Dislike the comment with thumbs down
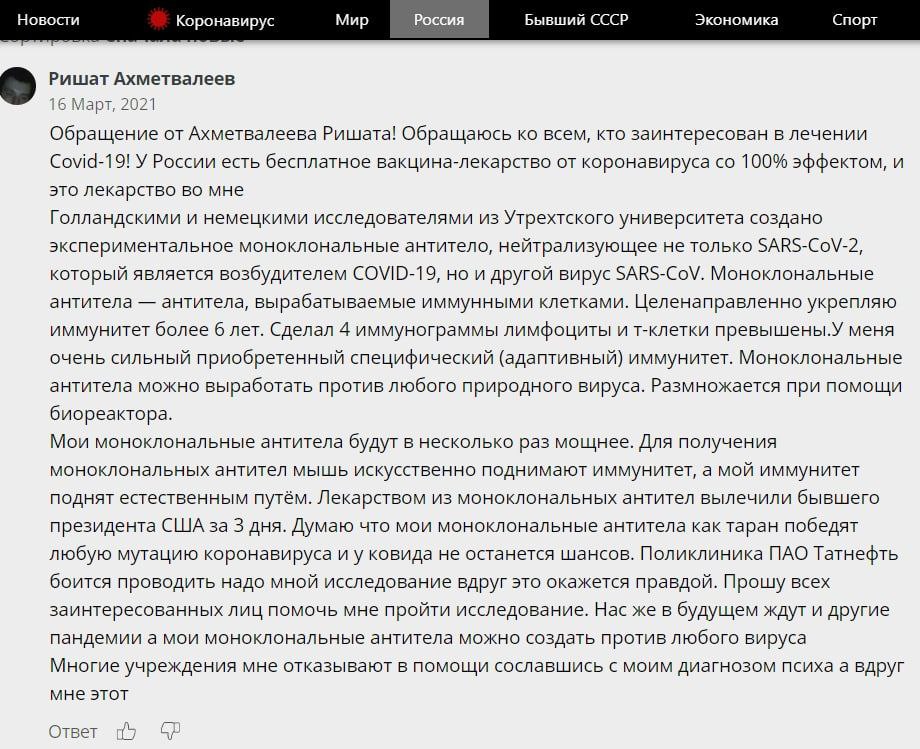Viewport: 920px width, 749px height. coord(170,731)
